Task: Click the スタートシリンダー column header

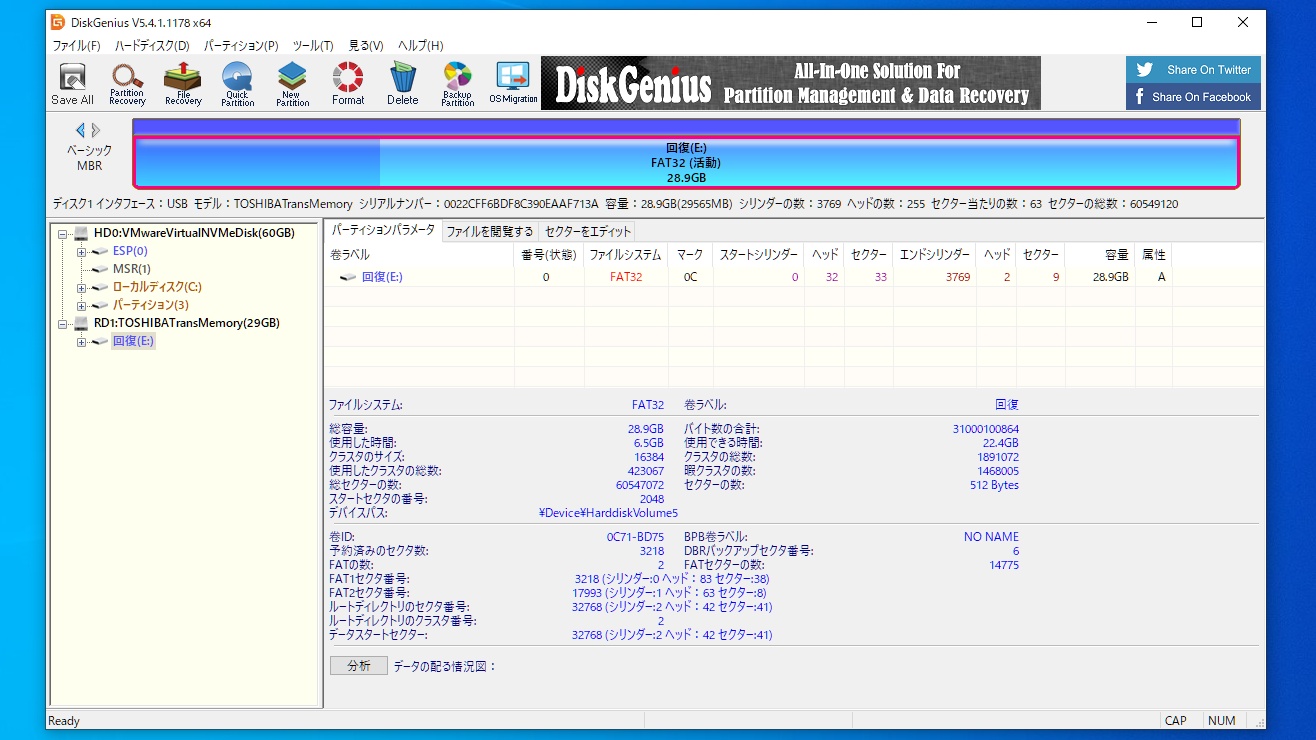Action: 759,255
